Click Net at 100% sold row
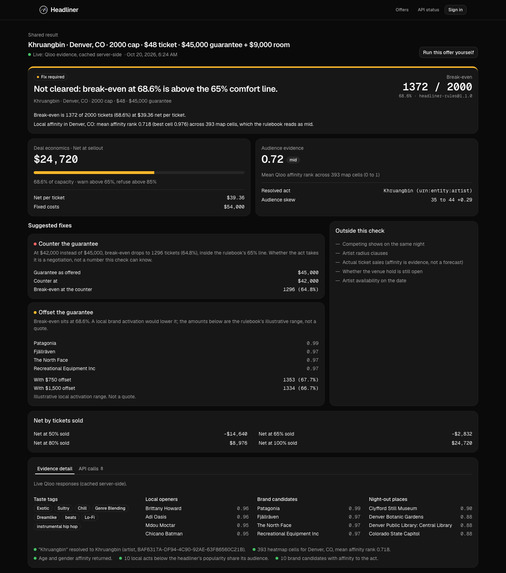506x573 pixels. [x=365, y=443]
